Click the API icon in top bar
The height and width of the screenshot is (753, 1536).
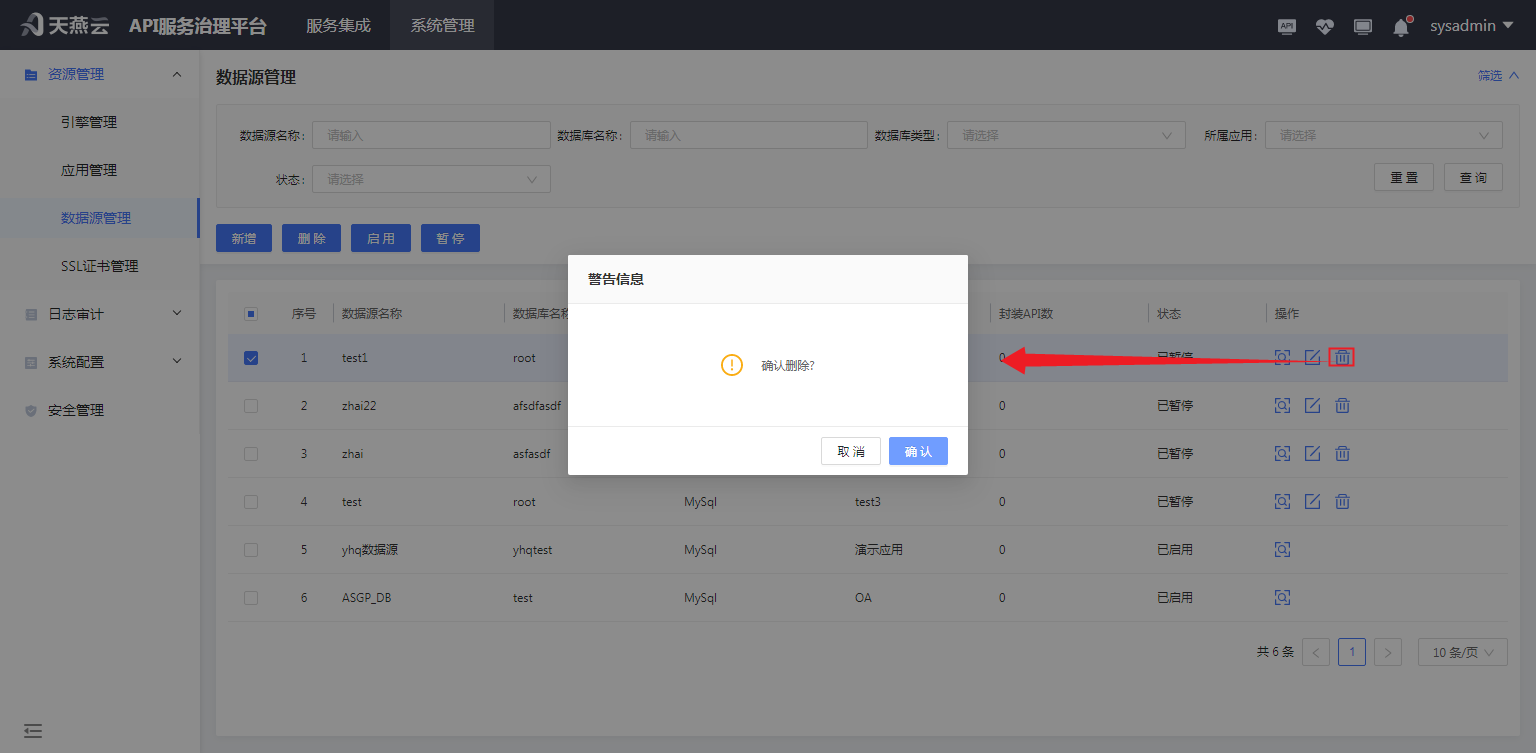pos(1287,27)
